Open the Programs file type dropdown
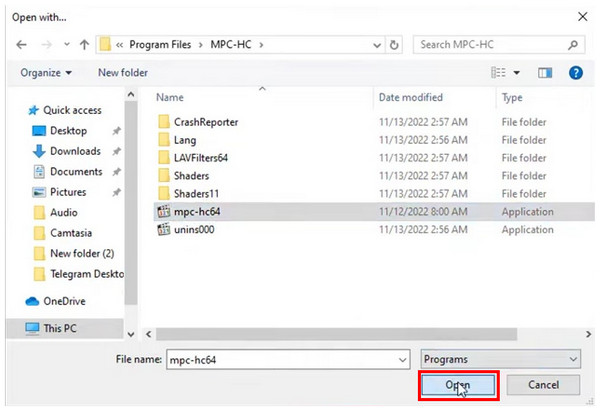This screenshot has height=411, width=600. [501, 359]
